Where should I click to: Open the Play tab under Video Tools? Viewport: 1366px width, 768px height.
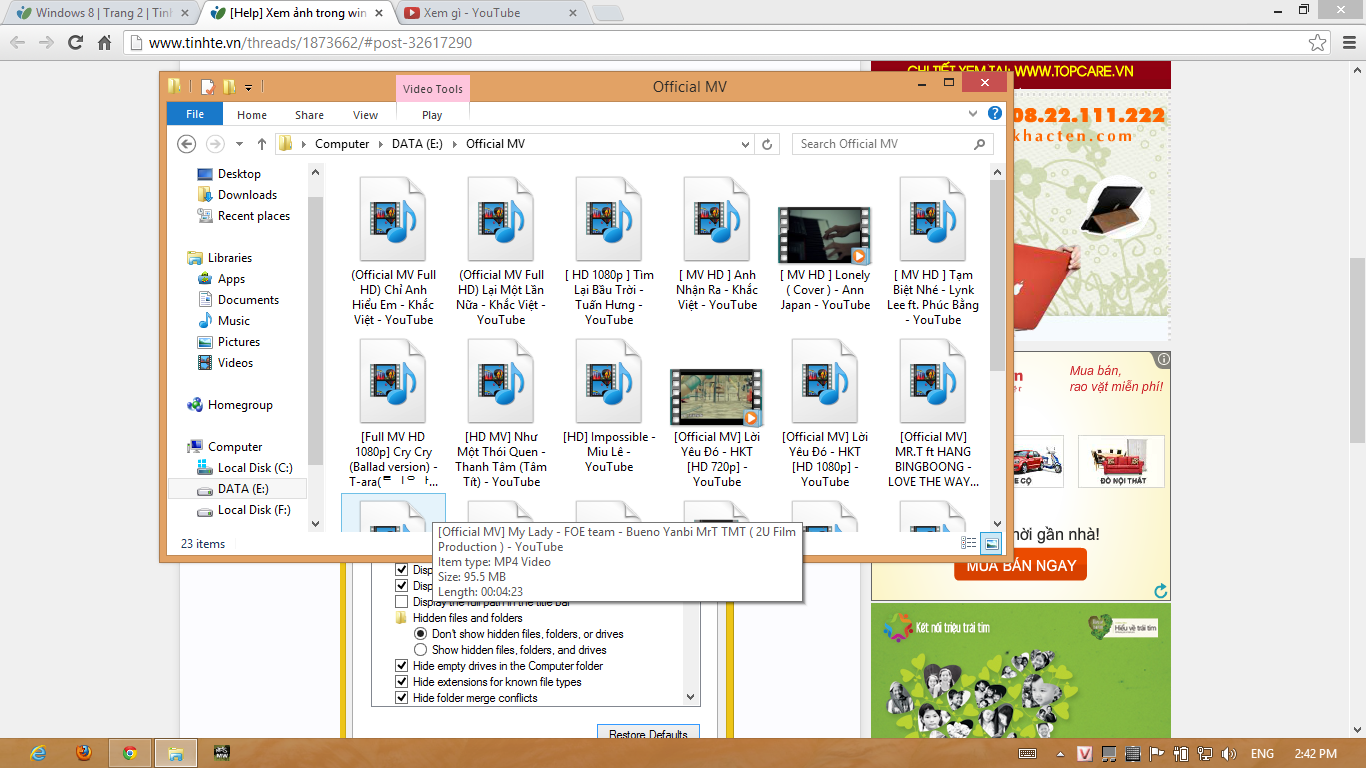pos(432,115)
